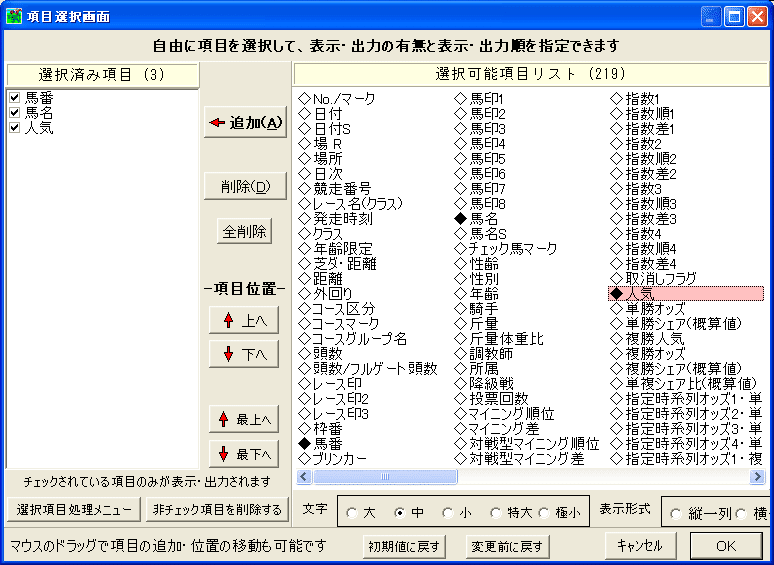The width and height of the screenshot is (774, 565).
Task: Select the 複勝人気 item
Action: click(x=647, y=339)
